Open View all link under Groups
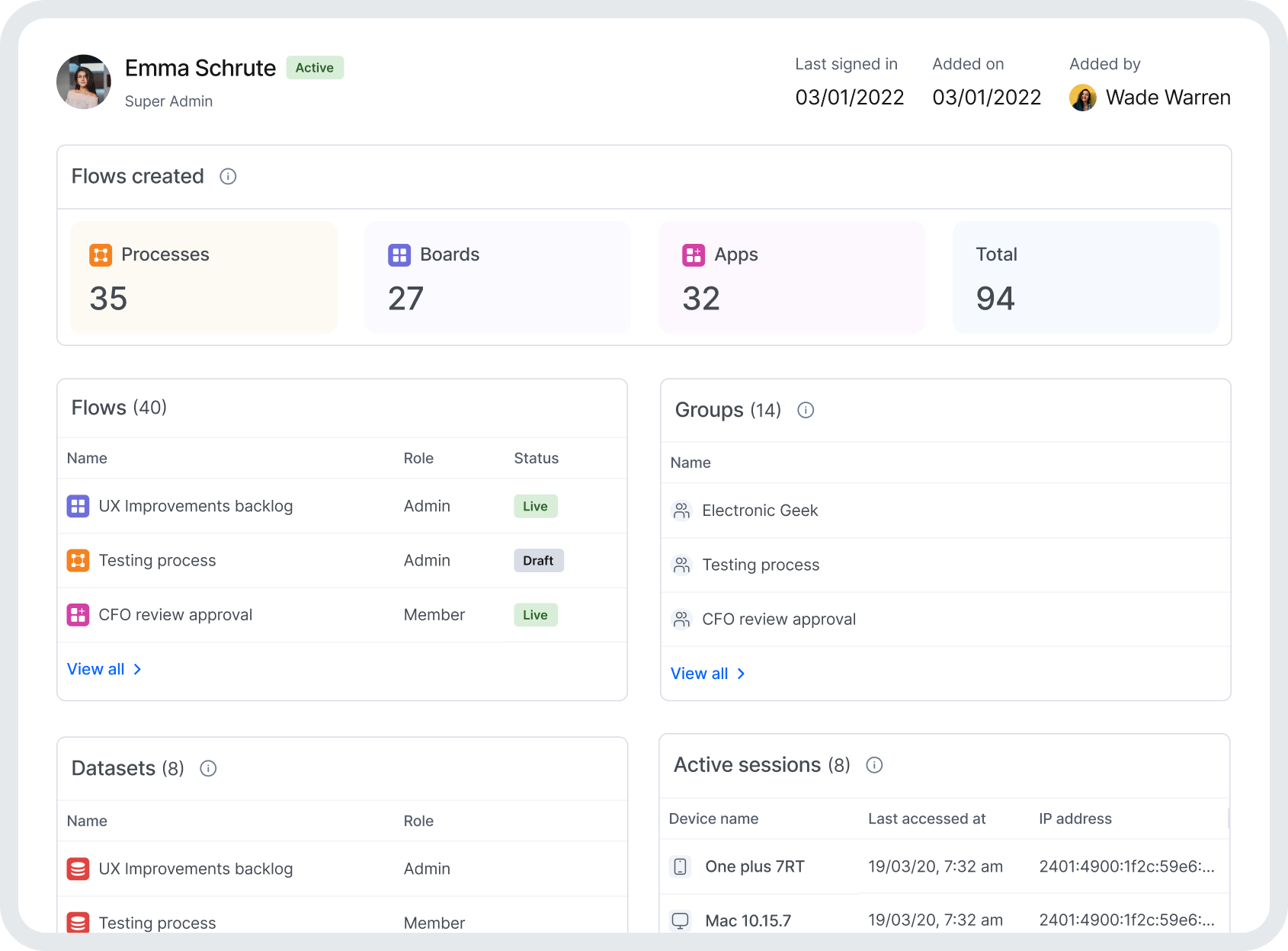This screenshot has width=1288, height=951. coord(708,674)
